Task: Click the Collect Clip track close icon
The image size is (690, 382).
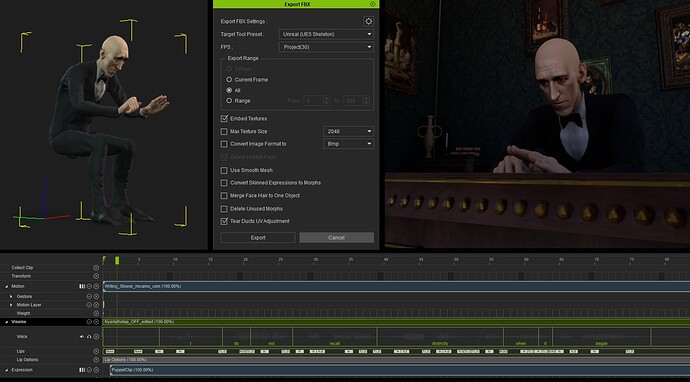Action: (96, 268)
